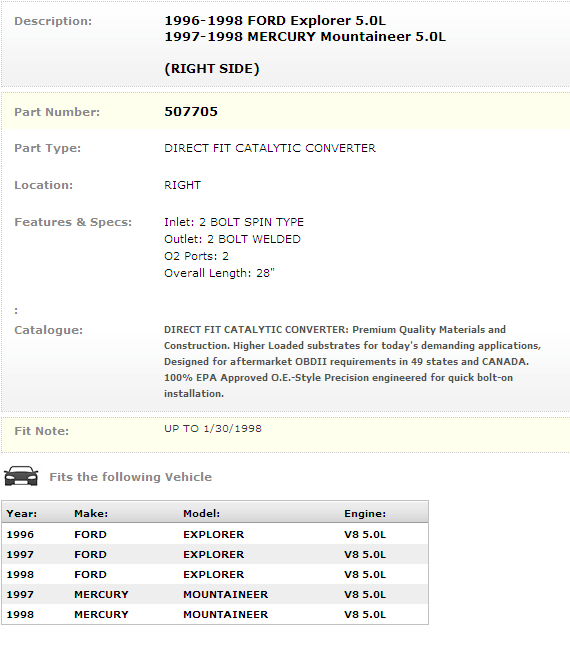Click the car icon beside Fits the following Vehicle

[21, 476]
